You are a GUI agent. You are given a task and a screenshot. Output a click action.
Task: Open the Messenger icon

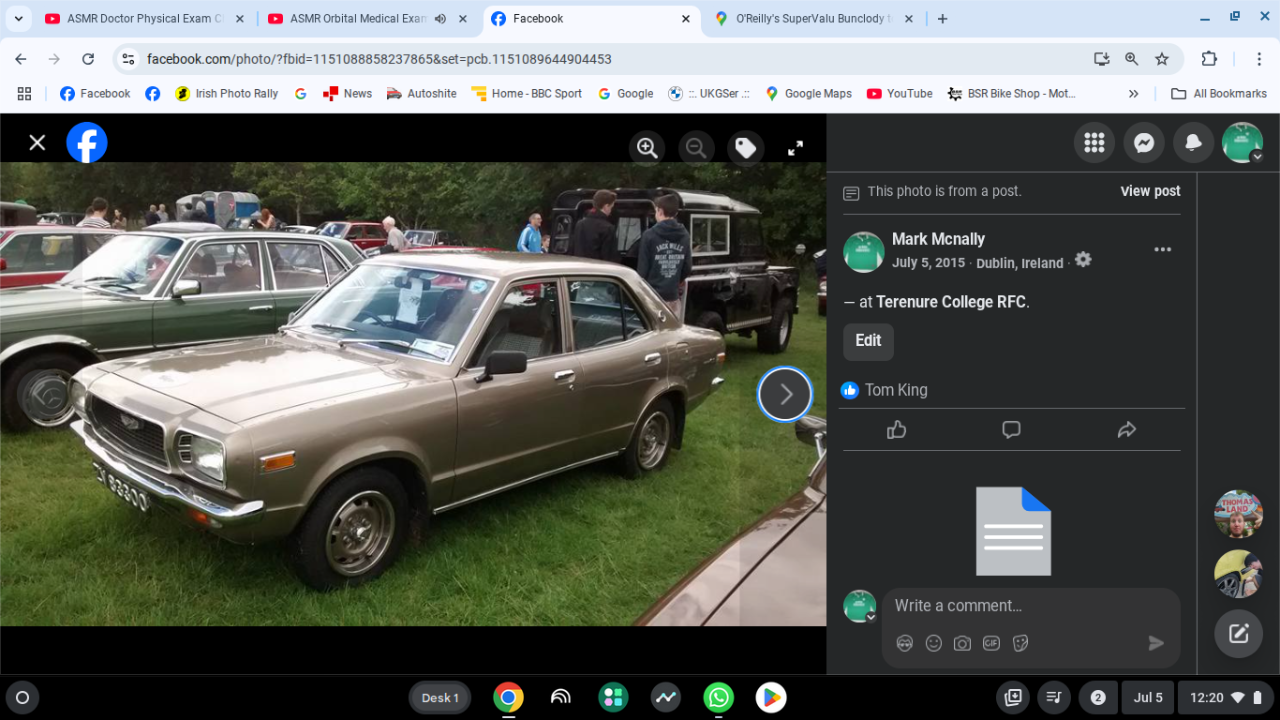[x=1144, y=143]
